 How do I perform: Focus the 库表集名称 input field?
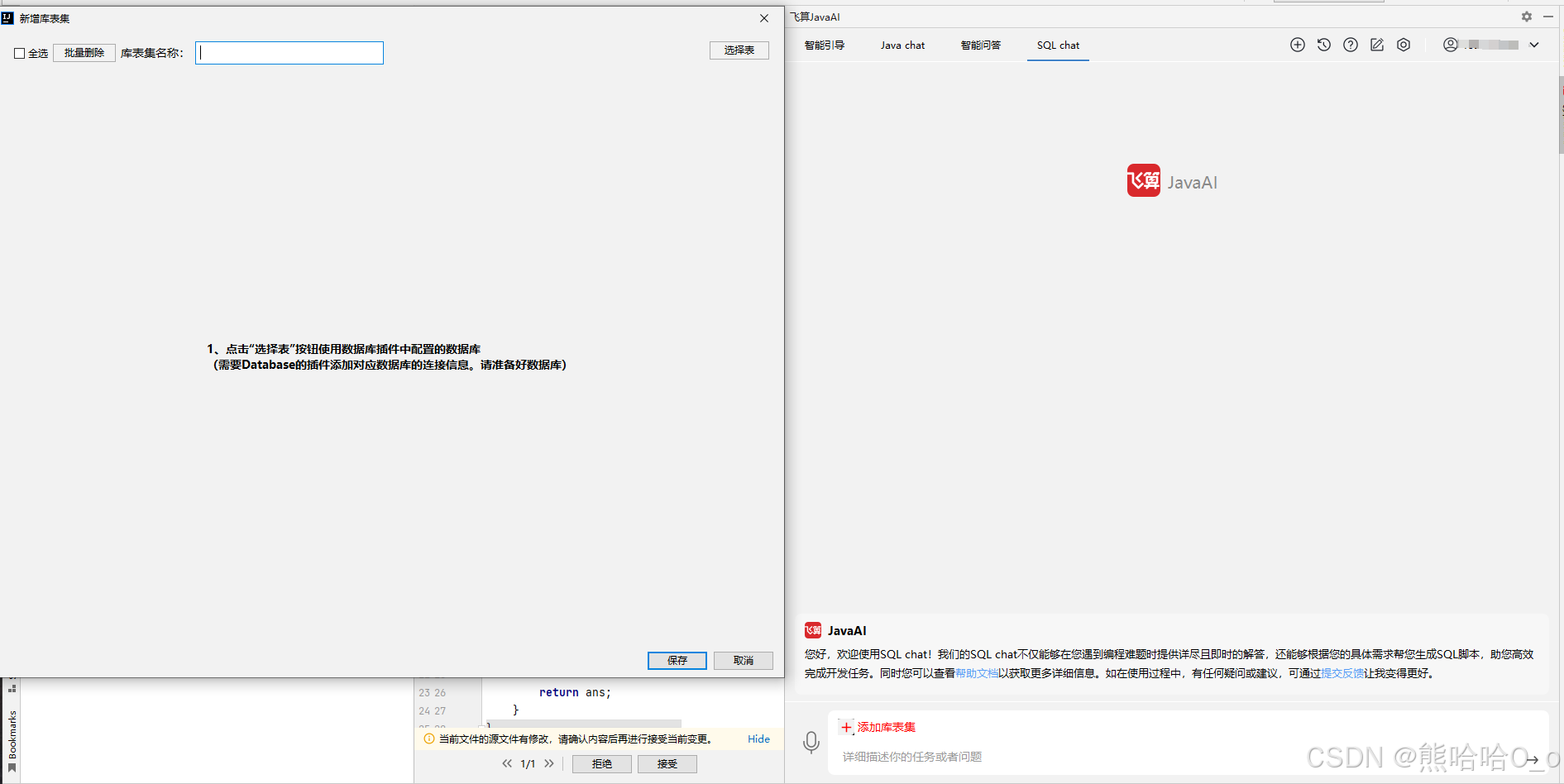[x=289, y=53]
